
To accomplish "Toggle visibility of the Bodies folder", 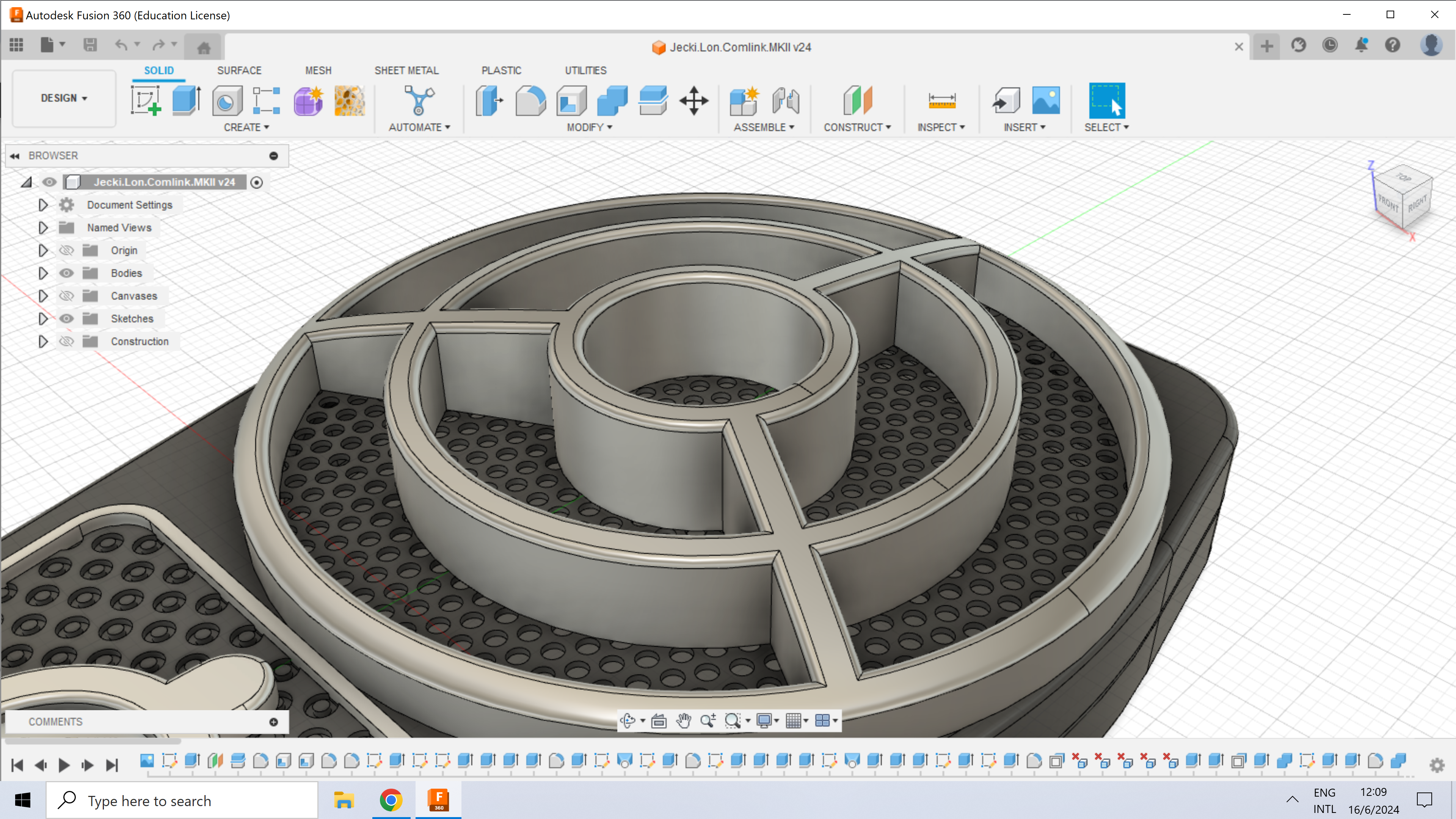I will (67, 273).
